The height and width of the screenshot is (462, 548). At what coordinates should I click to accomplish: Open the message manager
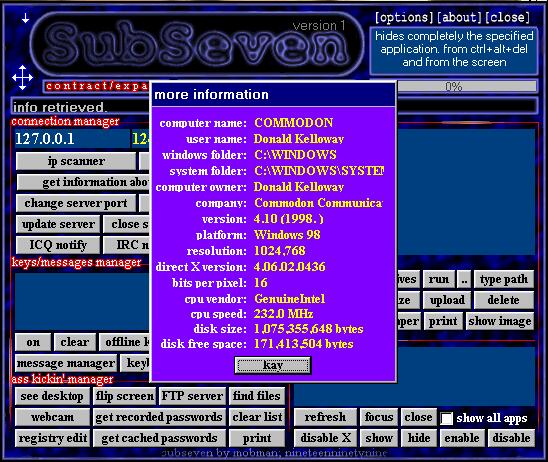[x=66, y=363]
